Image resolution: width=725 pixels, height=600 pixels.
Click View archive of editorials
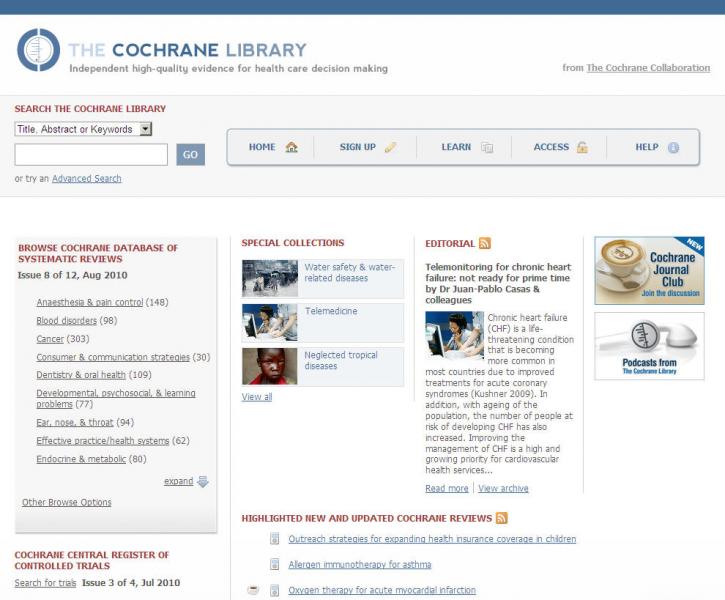tap(504, 488)
